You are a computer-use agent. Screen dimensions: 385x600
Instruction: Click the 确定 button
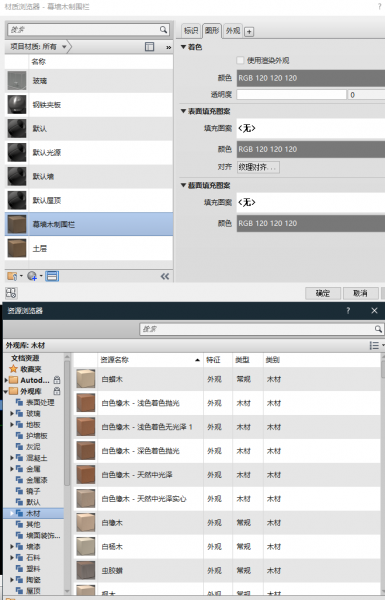point(323,293)
